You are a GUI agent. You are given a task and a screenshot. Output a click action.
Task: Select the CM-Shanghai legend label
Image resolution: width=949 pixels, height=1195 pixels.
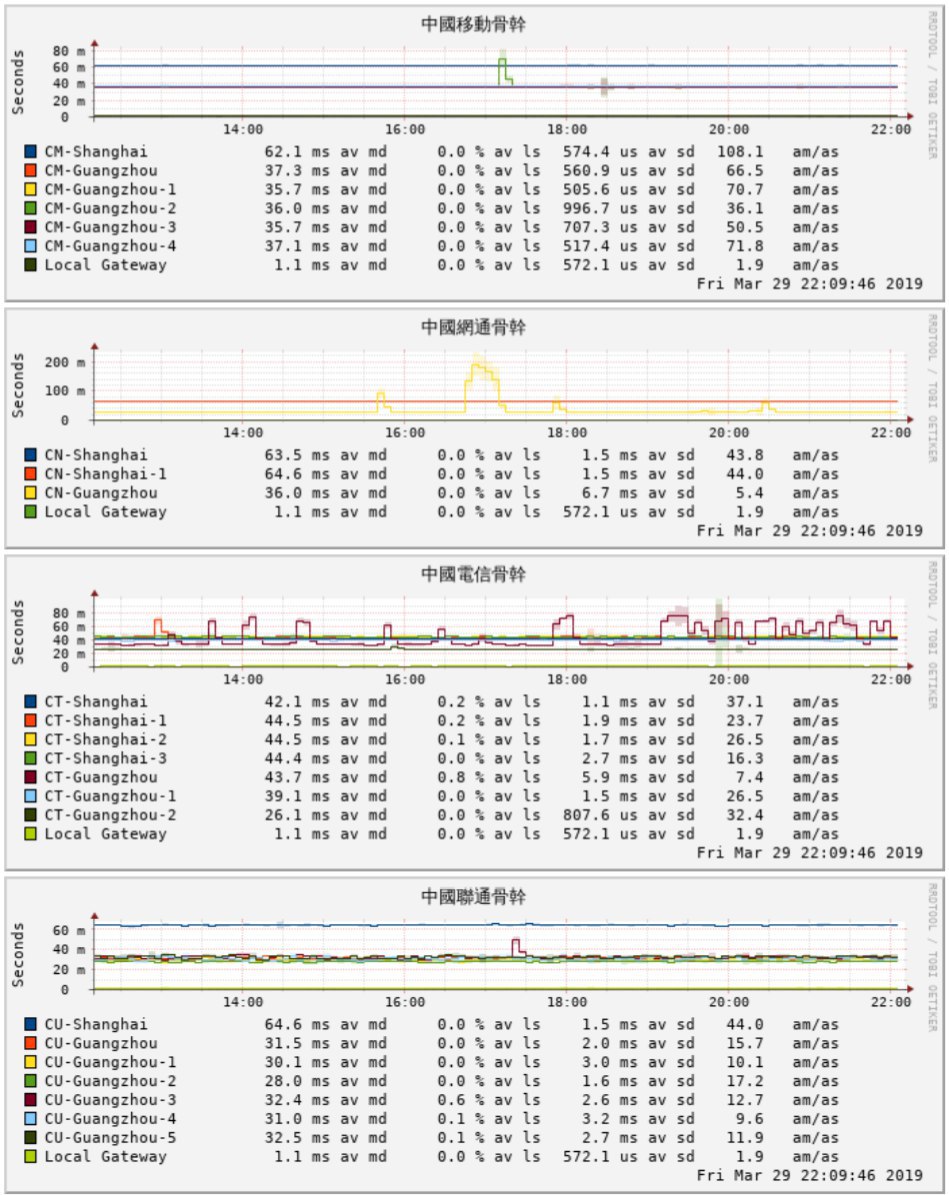point(96,152)
